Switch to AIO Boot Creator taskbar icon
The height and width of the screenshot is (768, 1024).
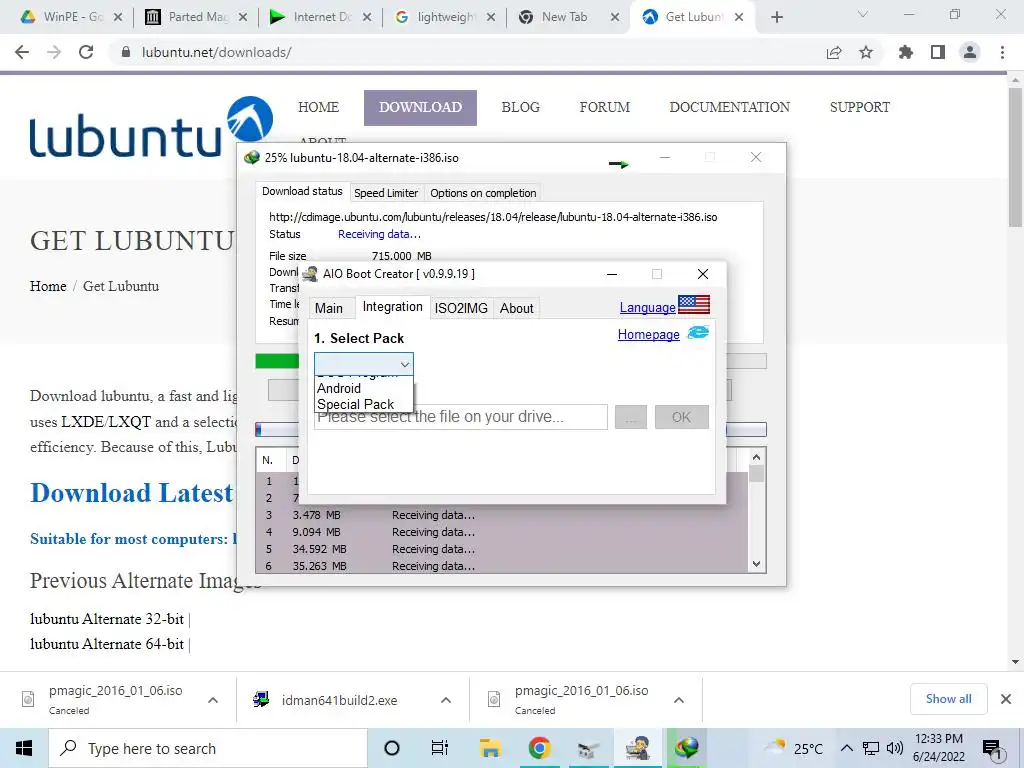pyautogui.click(x=637, y=748)
